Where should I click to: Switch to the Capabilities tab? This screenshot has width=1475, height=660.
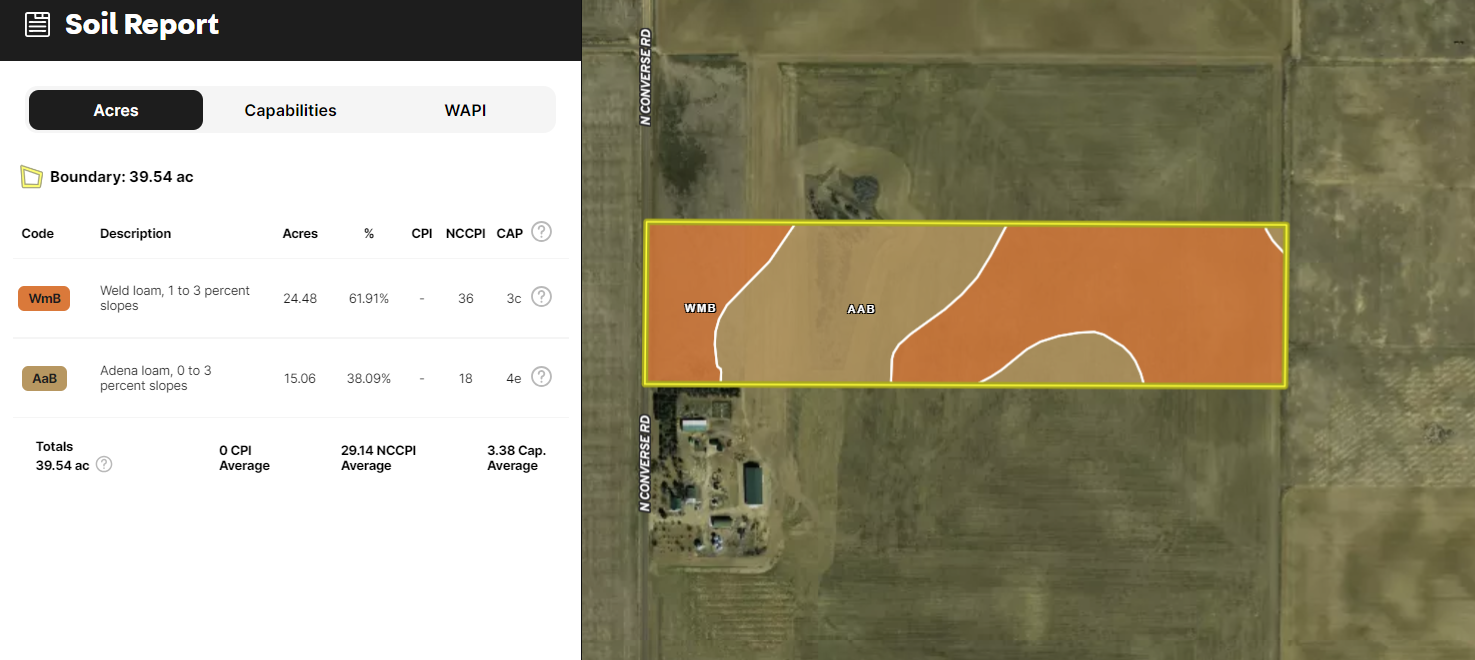290,110
